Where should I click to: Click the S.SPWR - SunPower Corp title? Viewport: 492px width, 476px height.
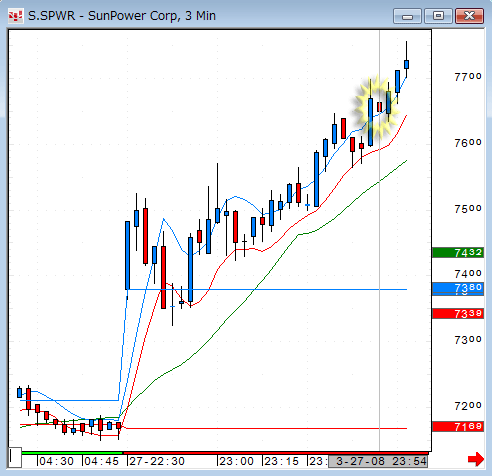click(x=122, y=16)
